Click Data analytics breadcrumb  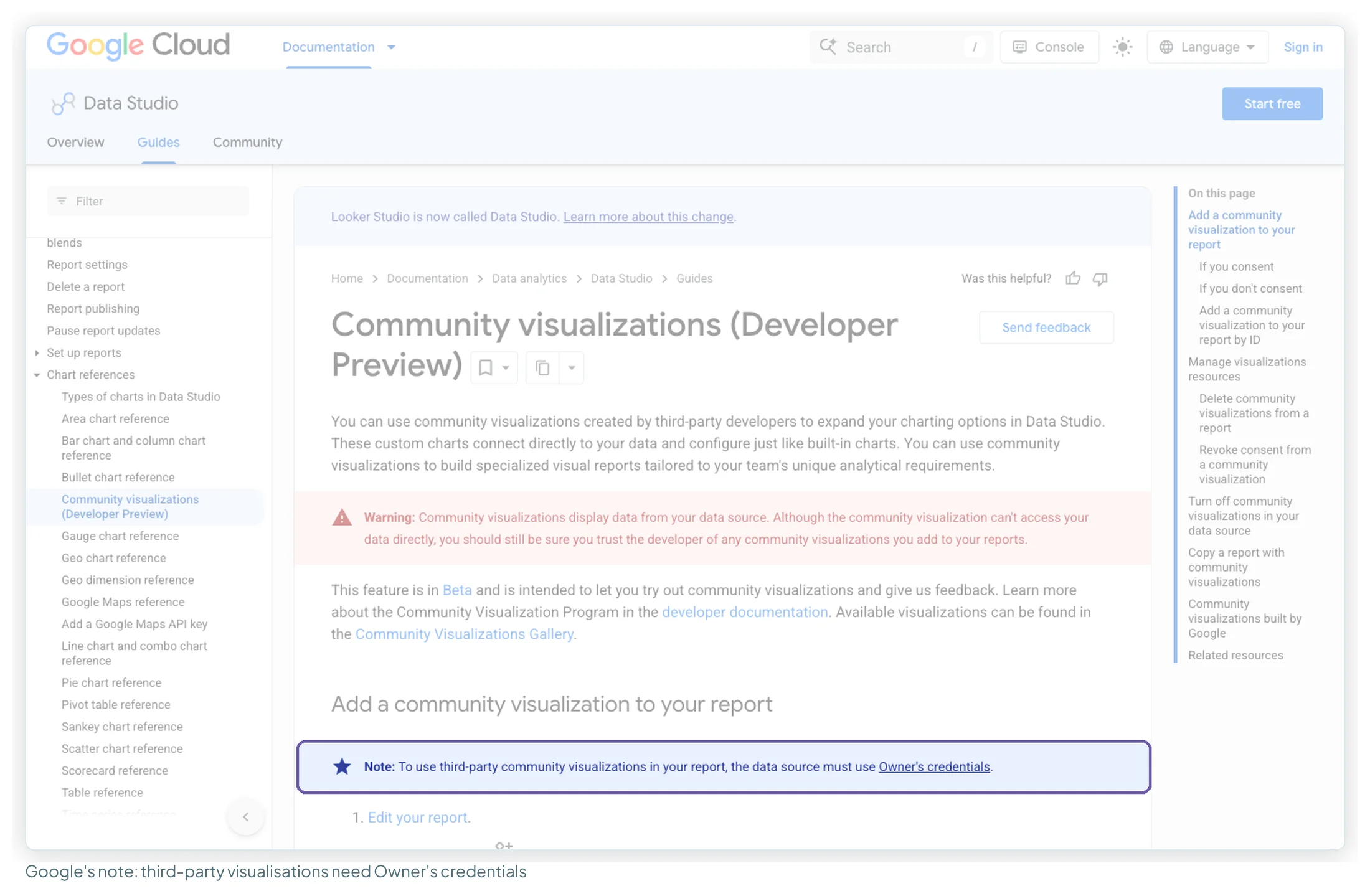(x=529, y=278)
